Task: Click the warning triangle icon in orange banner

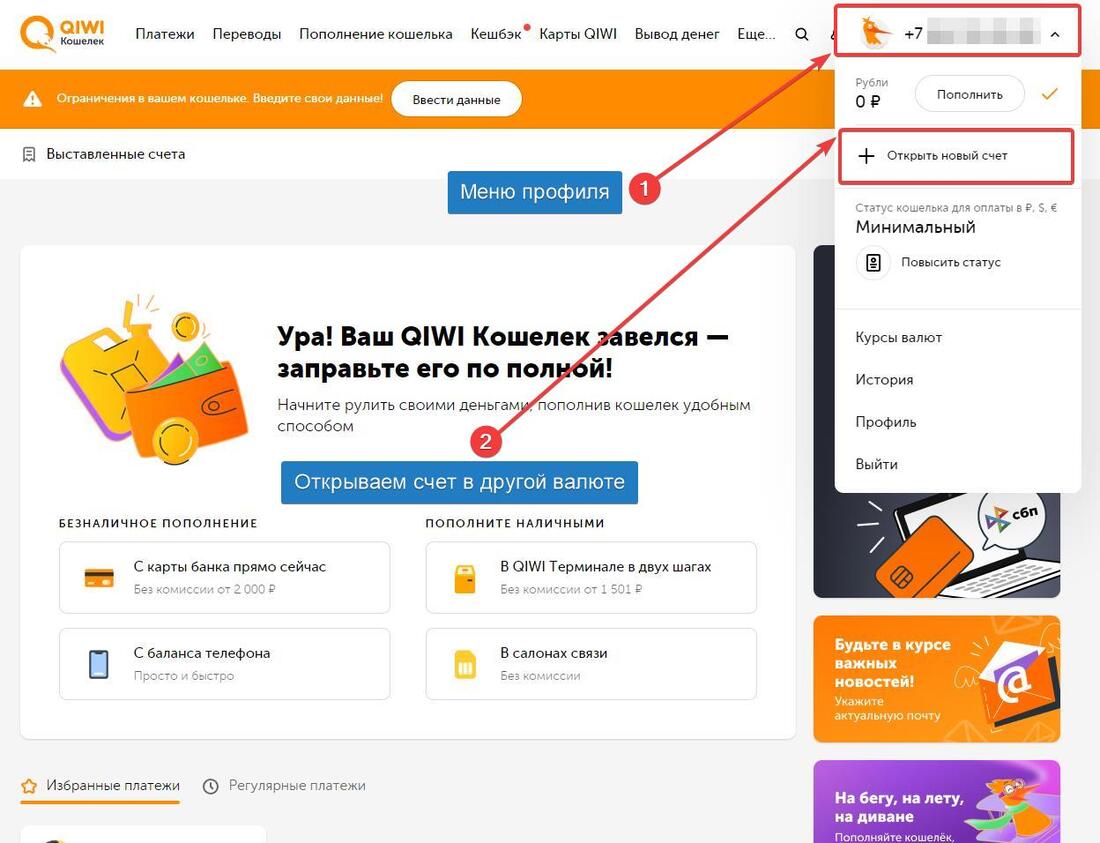Action: [x=32, y=99]
